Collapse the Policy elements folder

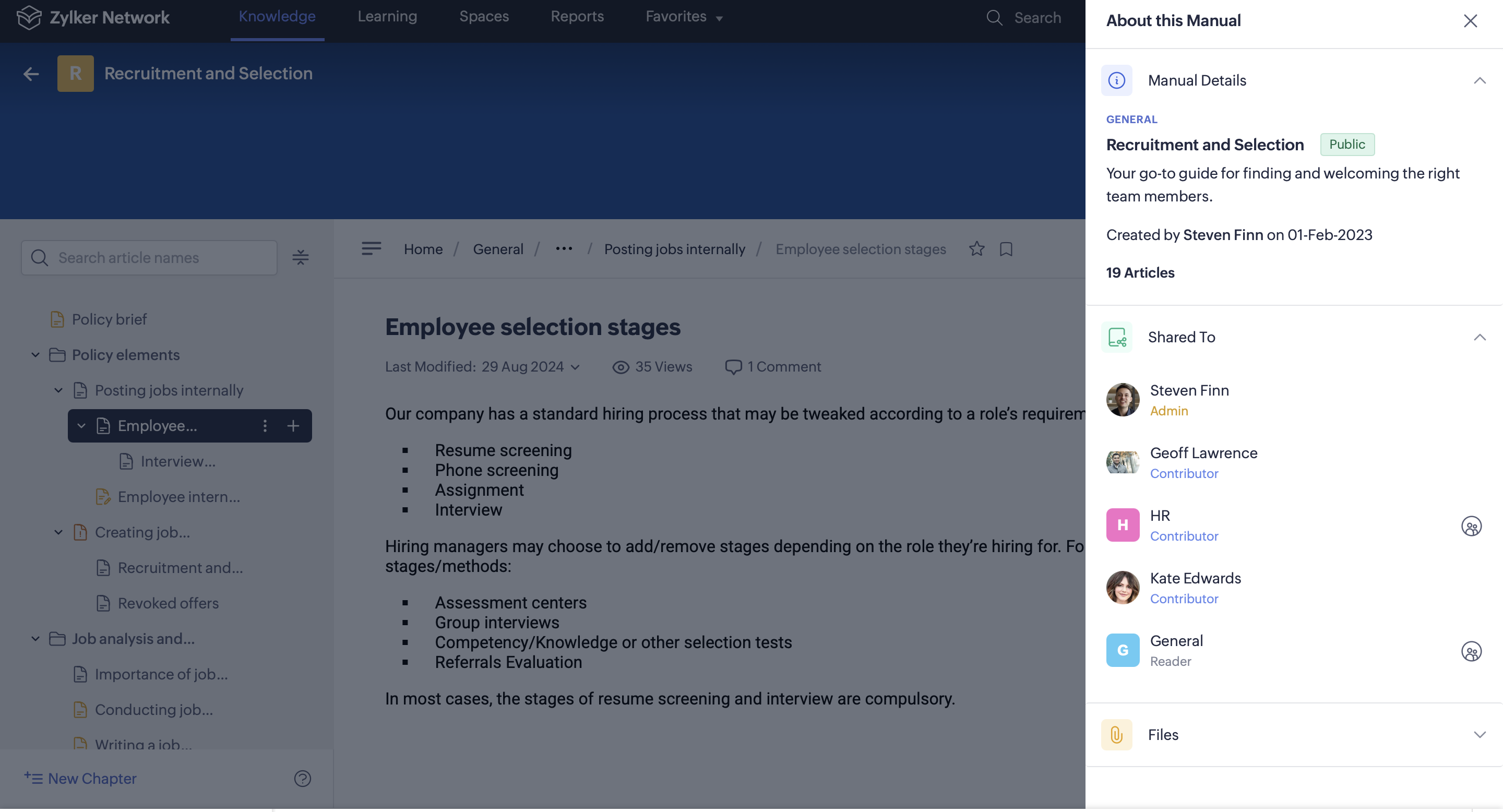[x=35, y=355]
